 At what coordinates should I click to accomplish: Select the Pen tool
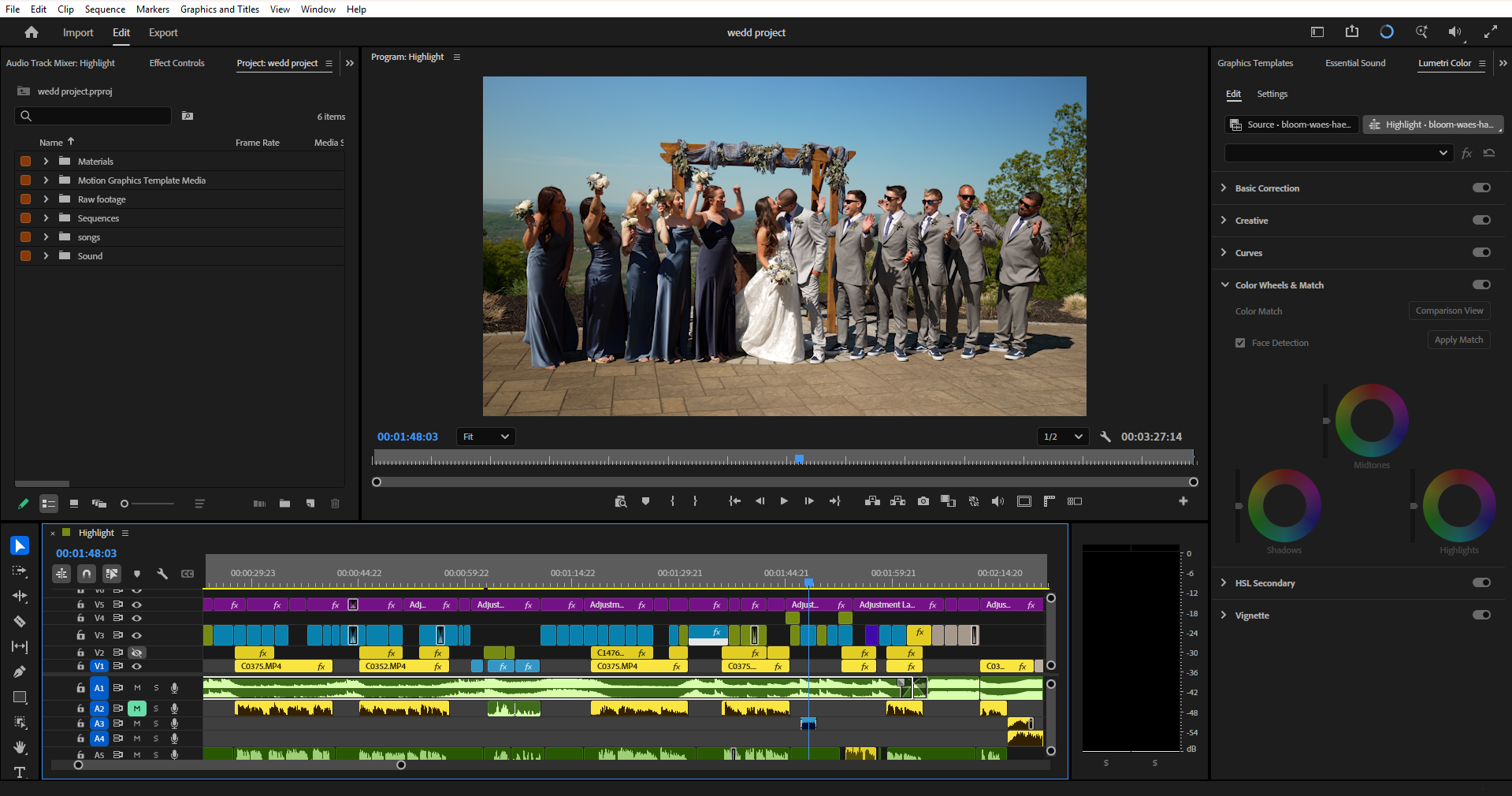click(x=20, y=671)
